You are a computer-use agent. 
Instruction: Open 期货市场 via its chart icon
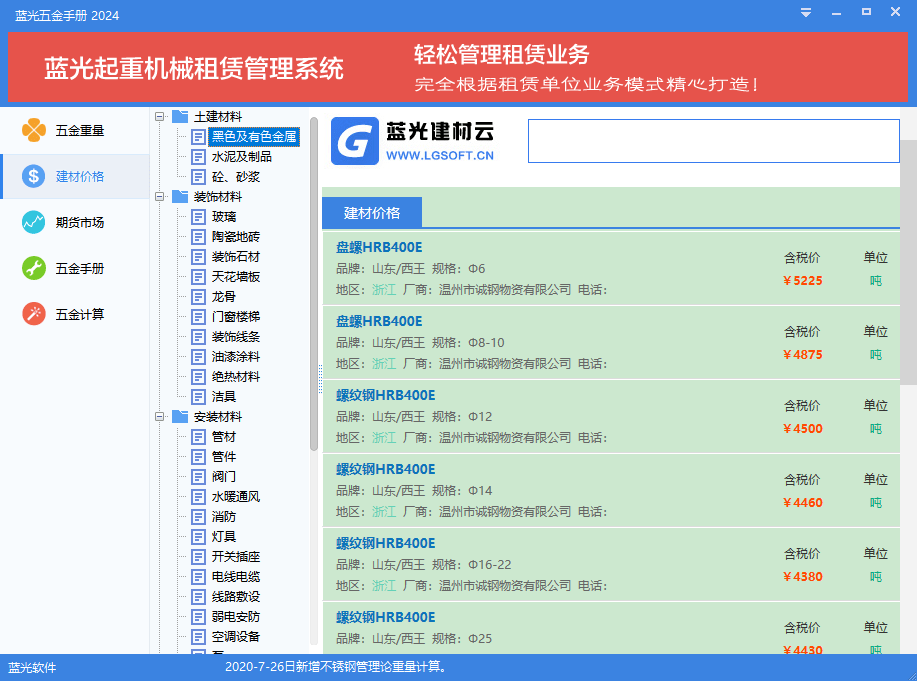(x=33, y=221)
